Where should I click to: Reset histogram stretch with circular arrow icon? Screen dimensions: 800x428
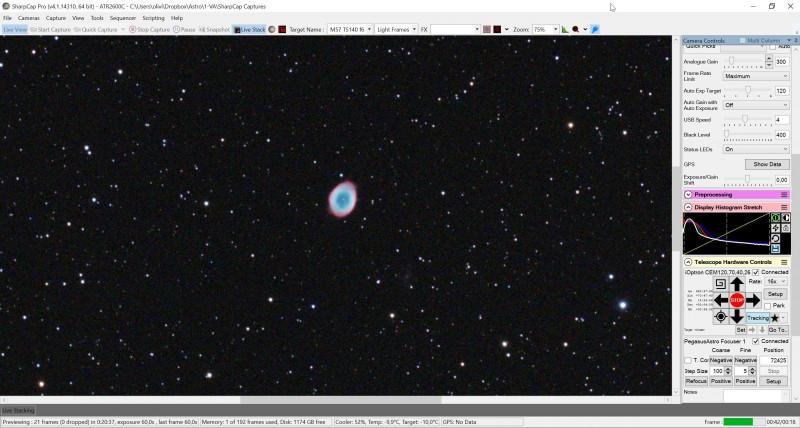click(775, 238)
